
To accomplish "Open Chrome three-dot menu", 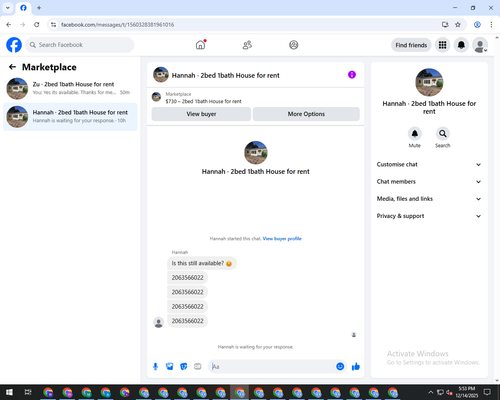I will (x=491, y=25).
